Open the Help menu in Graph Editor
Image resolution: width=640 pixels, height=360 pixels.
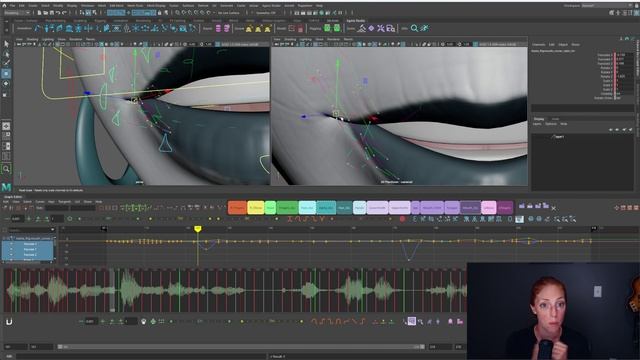98,202
